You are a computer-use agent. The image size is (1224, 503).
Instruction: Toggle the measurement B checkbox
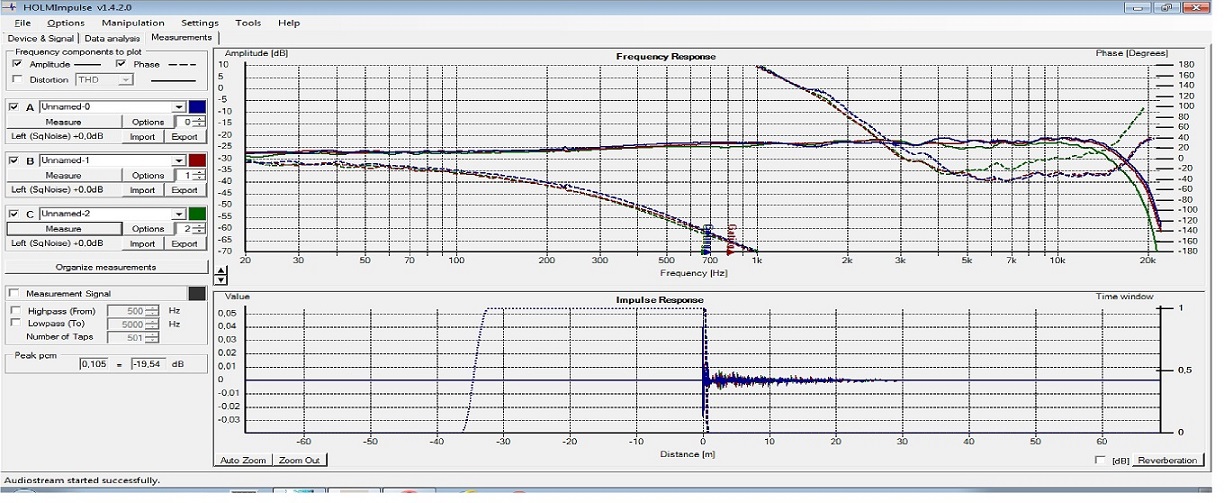point(13,160)
